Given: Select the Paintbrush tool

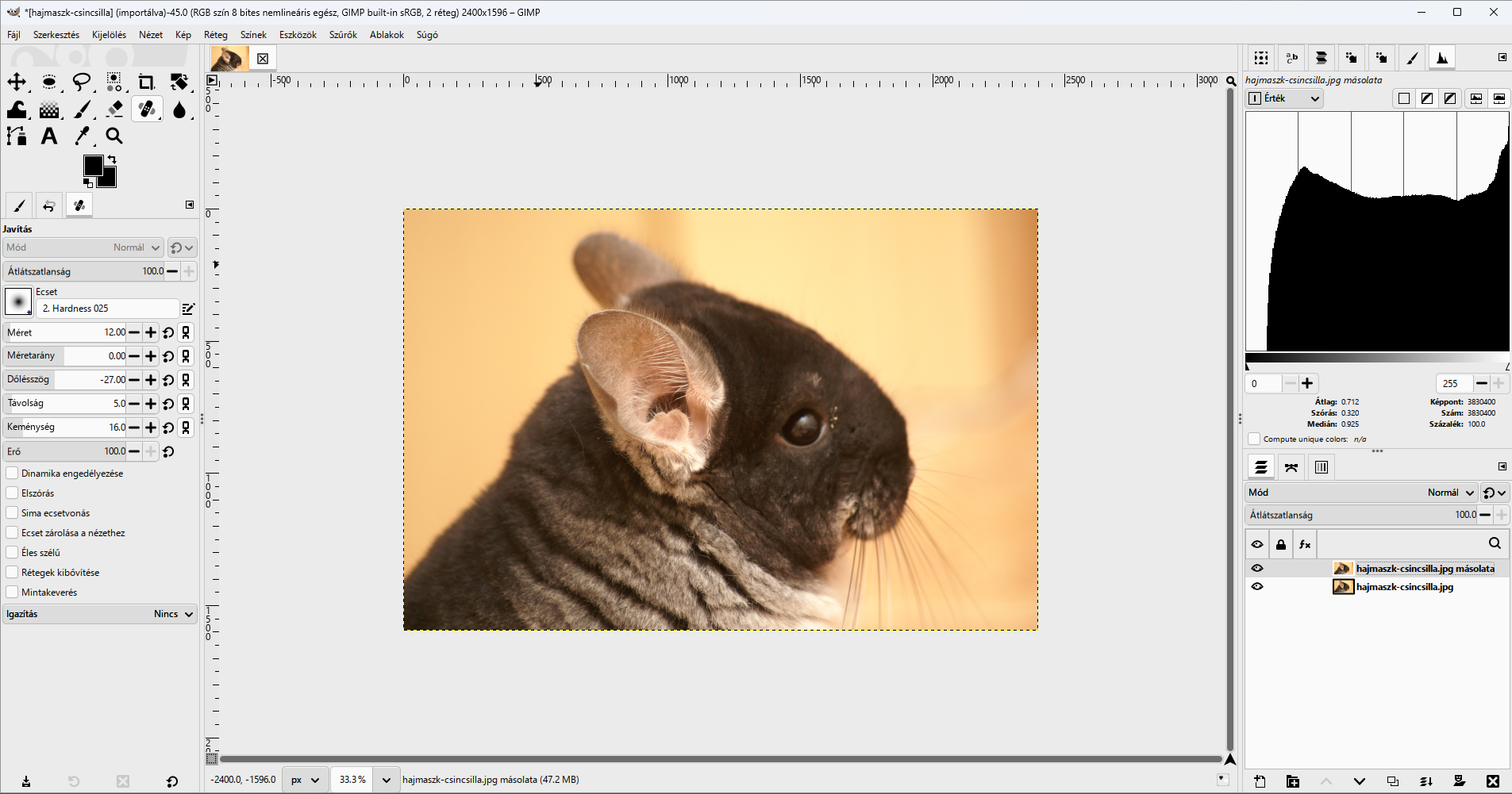Looking at the screenshot, I should point(82,109).
